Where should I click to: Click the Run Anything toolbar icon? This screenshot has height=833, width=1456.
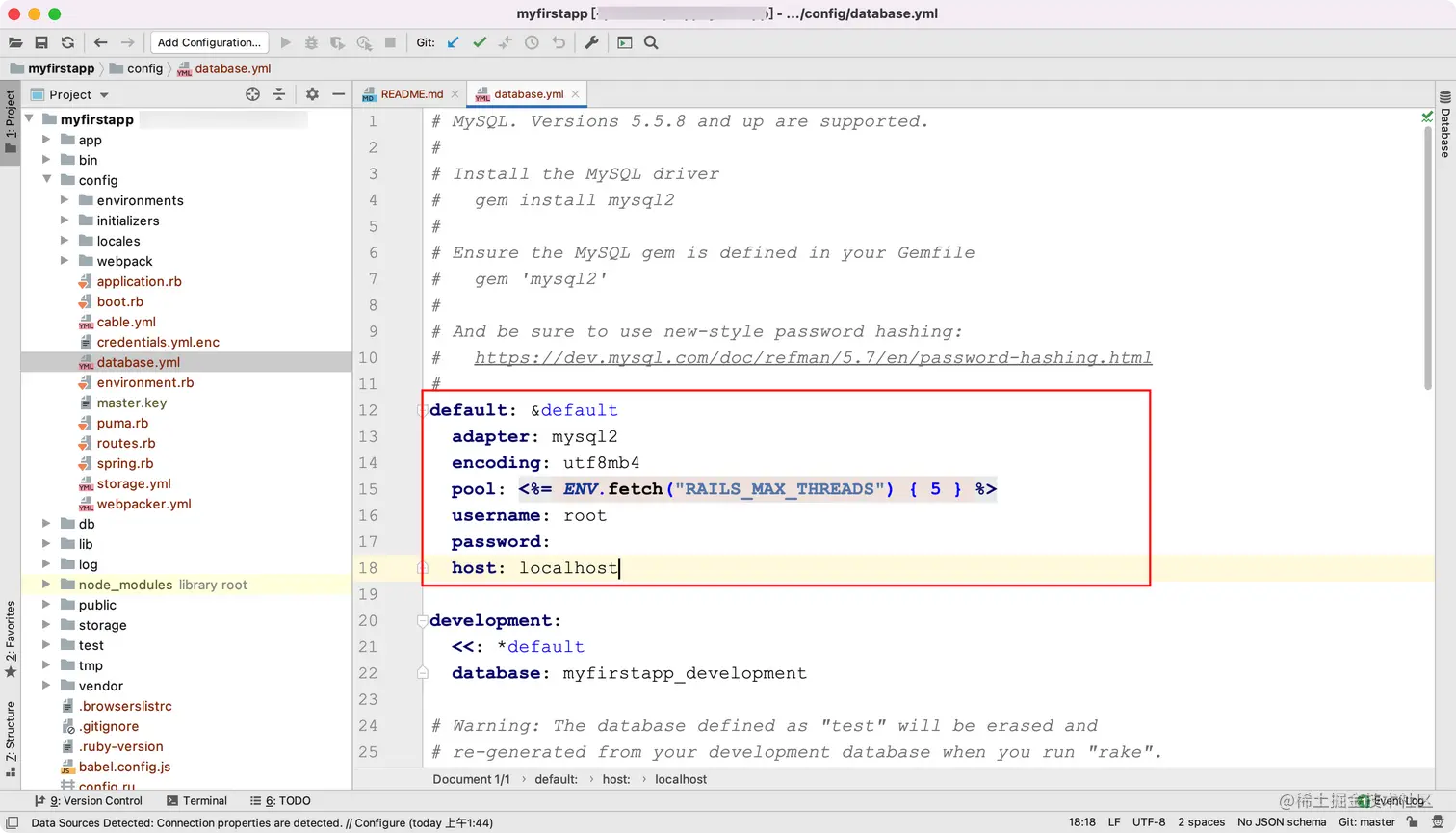coord(625,42)
